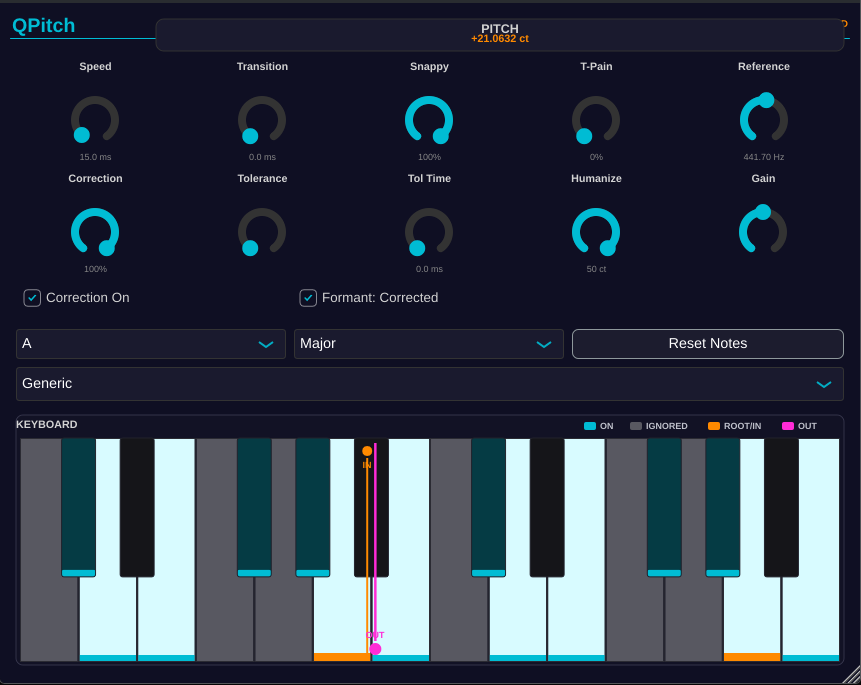This screenshot has height=685, width=861.
Task: Click the upper-octave F# black key
Action: 664,507
